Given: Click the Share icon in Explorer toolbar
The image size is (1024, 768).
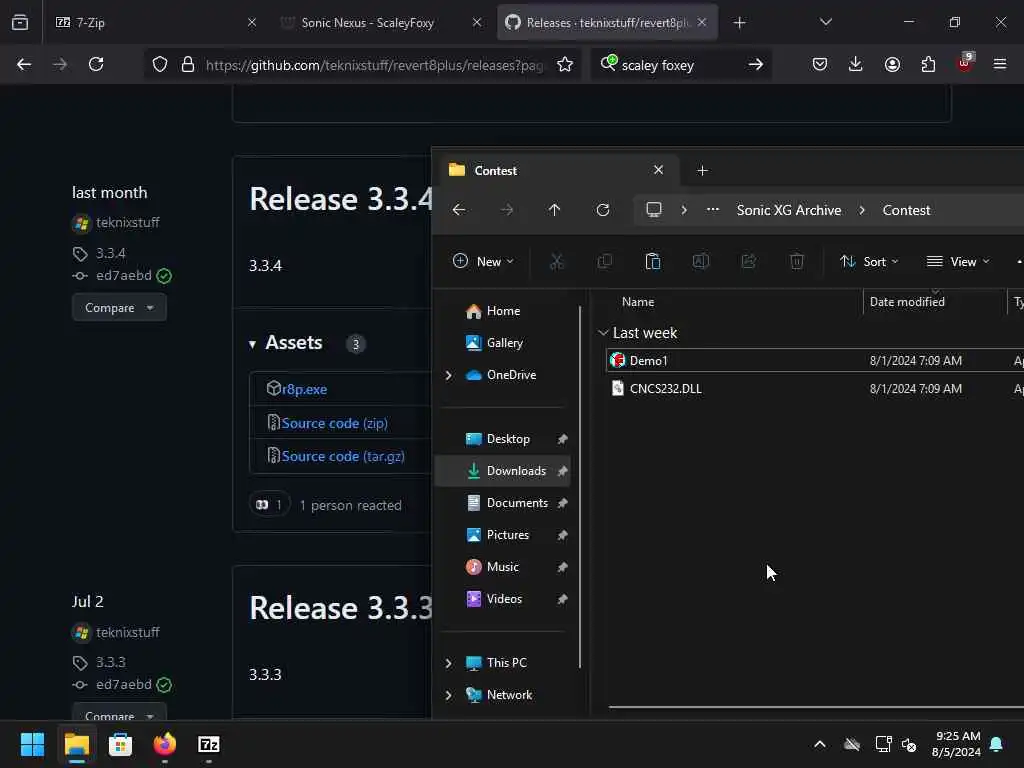Looking at the screenshot, I should [x=748, y=262].
